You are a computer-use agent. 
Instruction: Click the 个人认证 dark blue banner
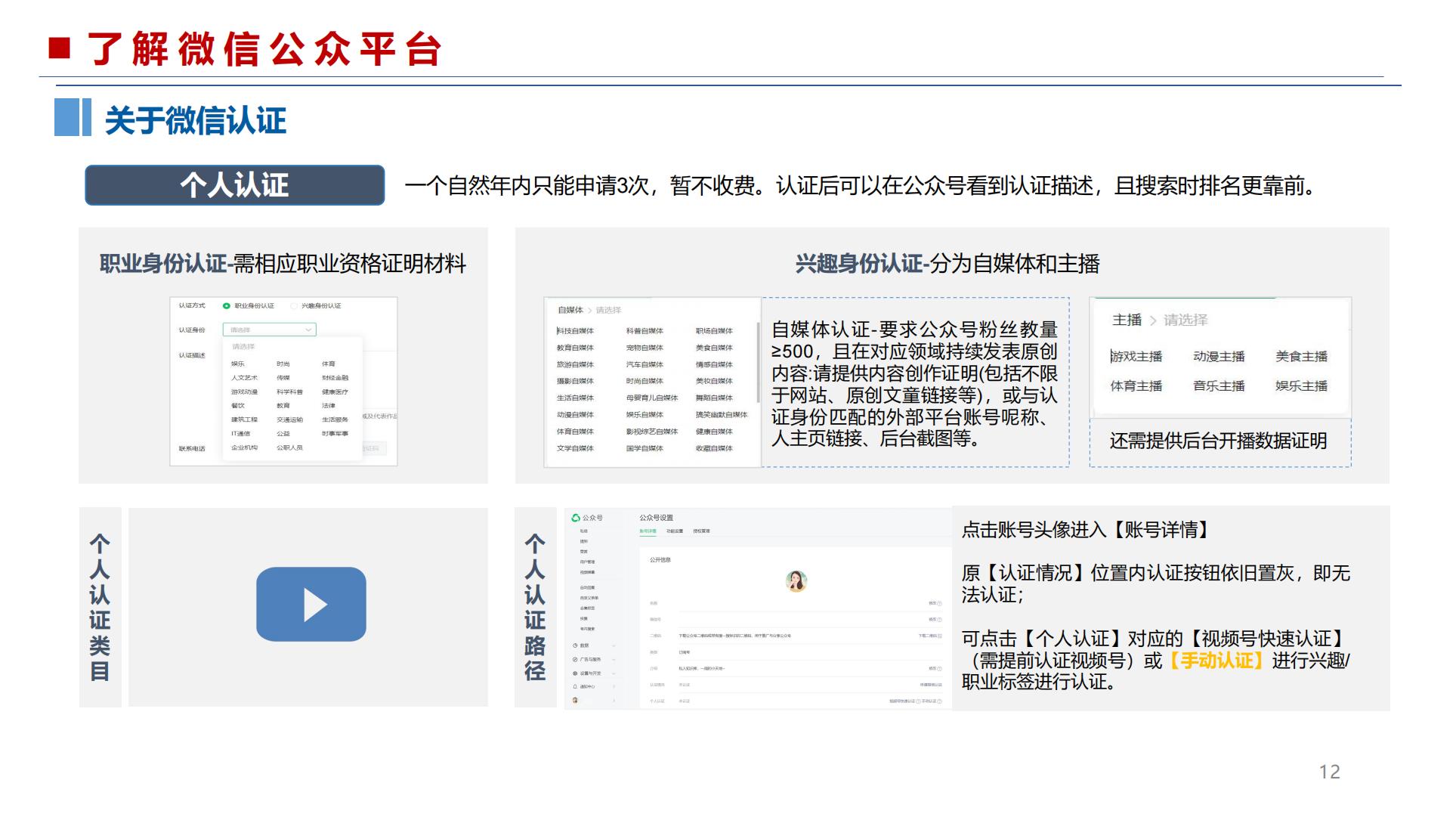click(235, 185)
